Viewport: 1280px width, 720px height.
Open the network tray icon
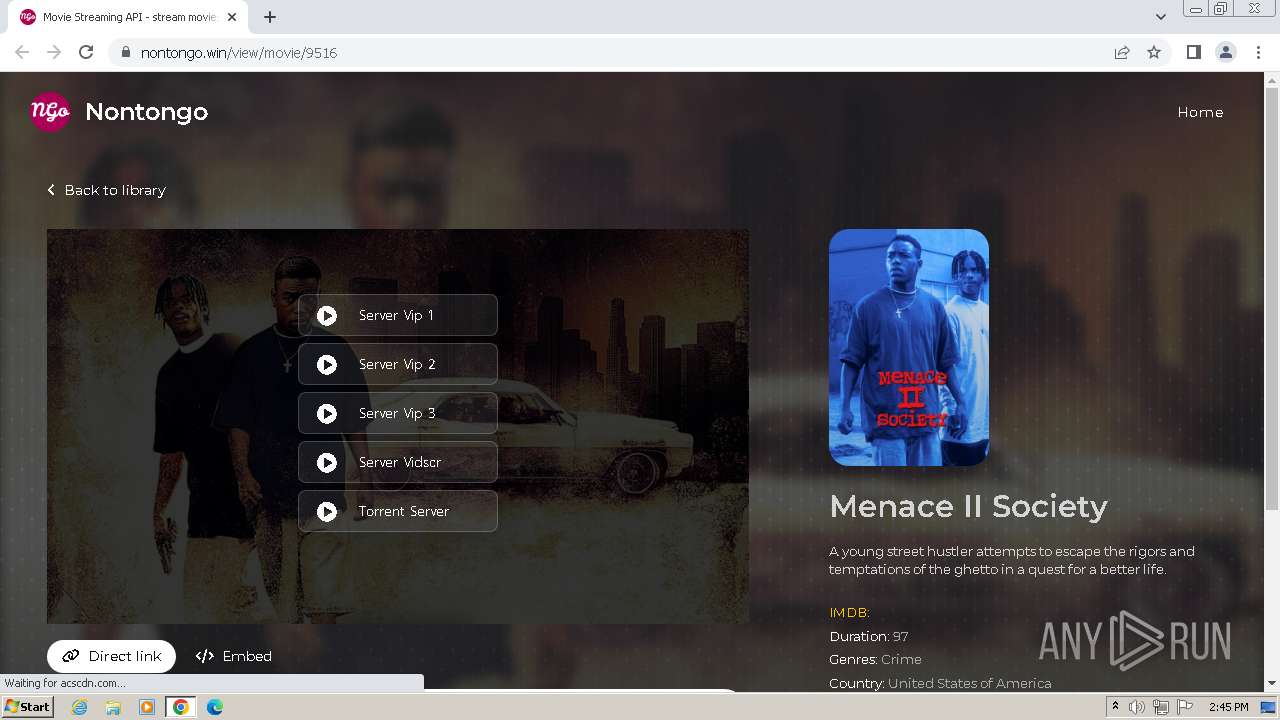(x=1161, y=707)
